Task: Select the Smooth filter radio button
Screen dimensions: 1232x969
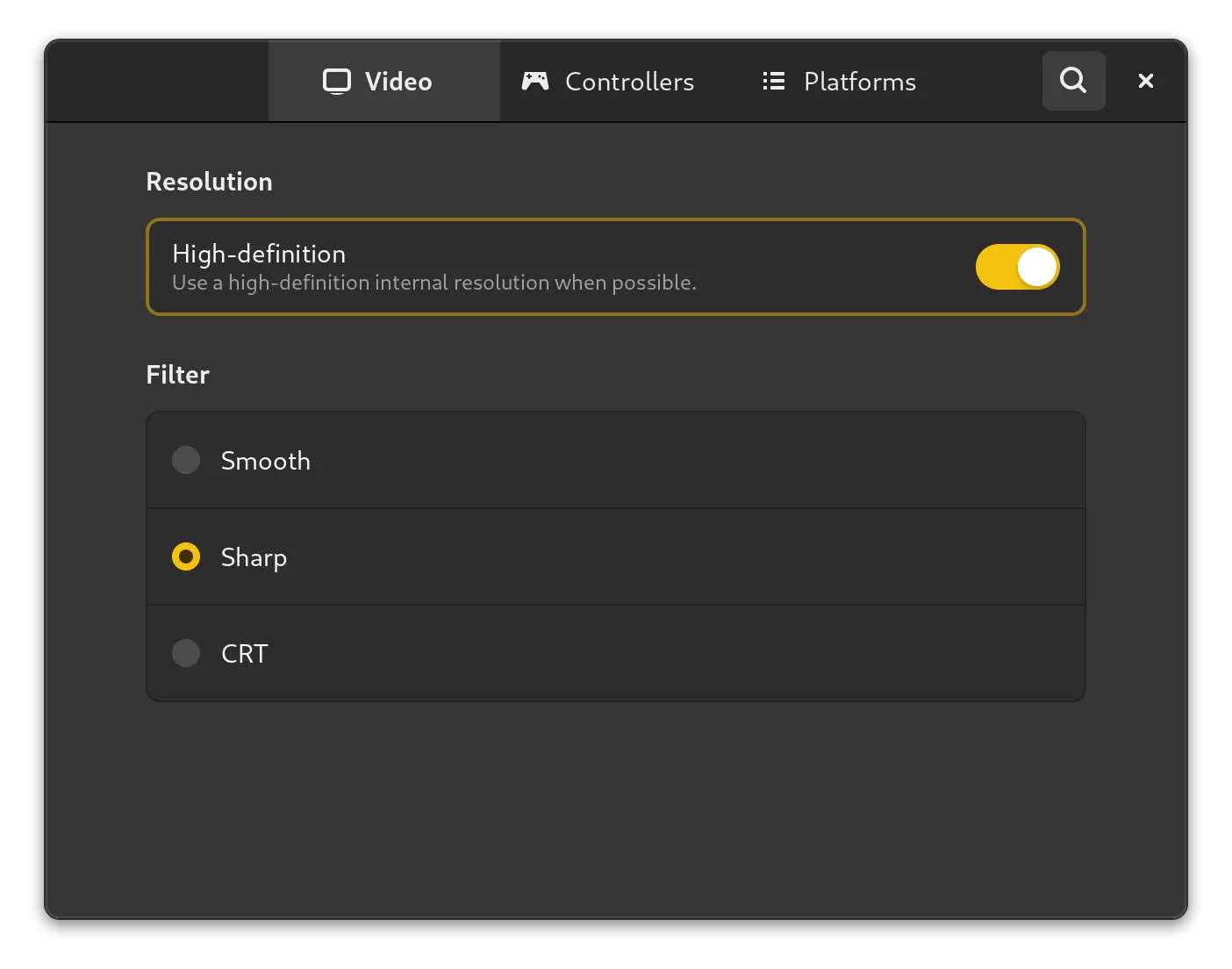Action: [186, 460]
